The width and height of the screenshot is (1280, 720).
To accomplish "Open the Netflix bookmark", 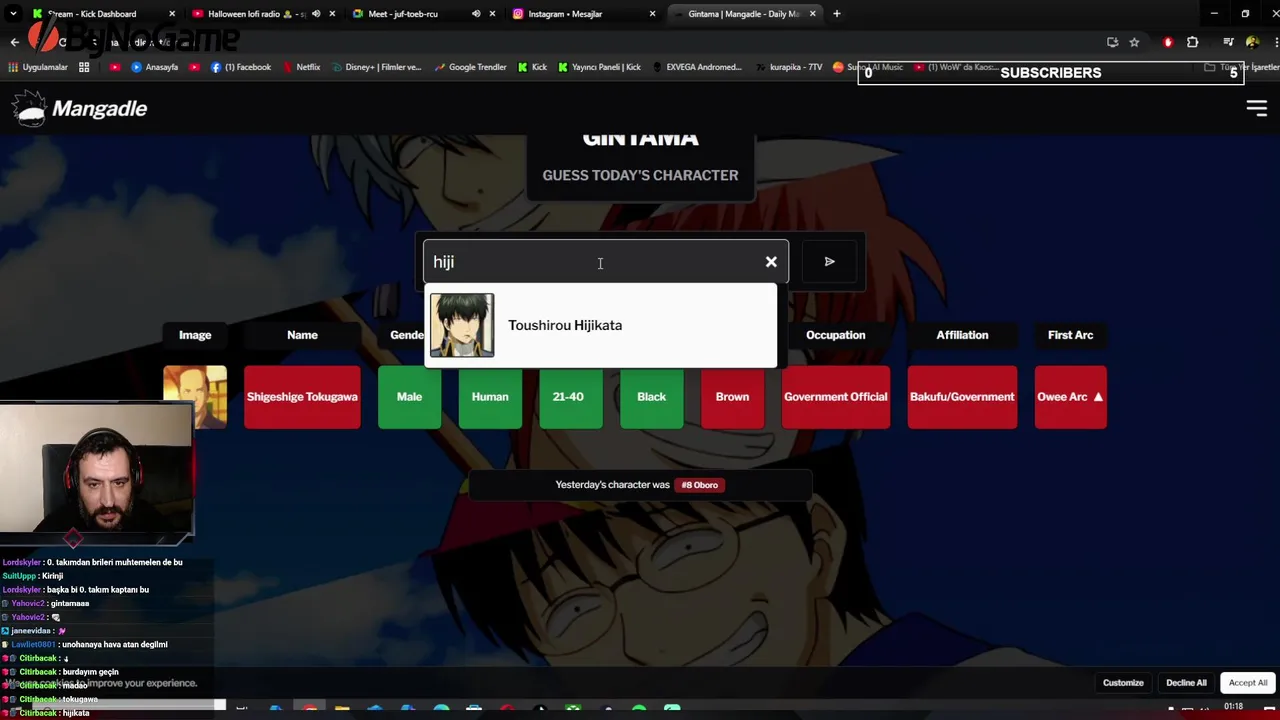I will point(302,67).
